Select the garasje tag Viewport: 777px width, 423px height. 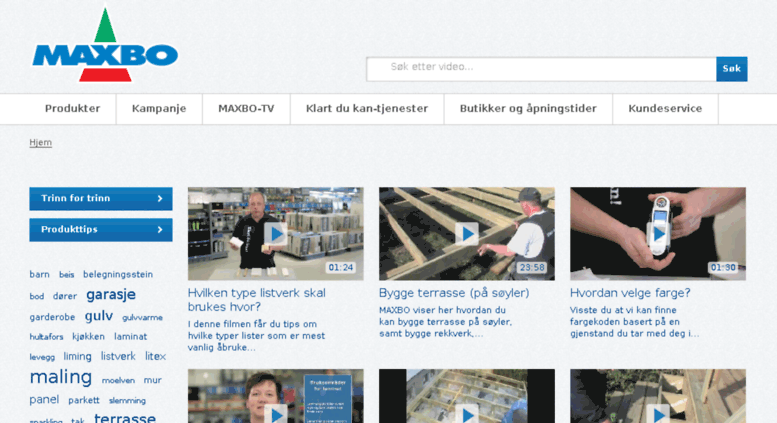[x=111, y=295]
